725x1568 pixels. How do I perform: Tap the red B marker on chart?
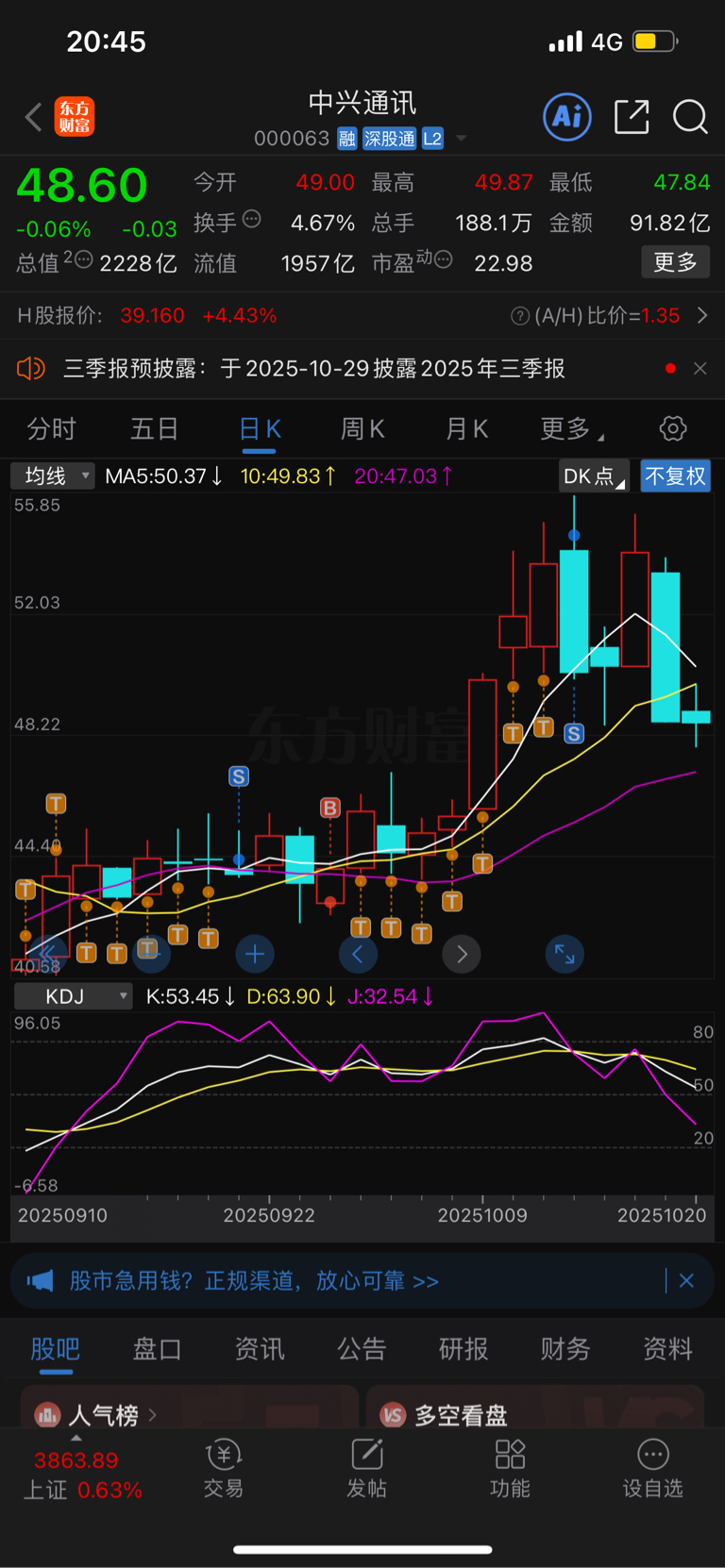pos(329,808)
